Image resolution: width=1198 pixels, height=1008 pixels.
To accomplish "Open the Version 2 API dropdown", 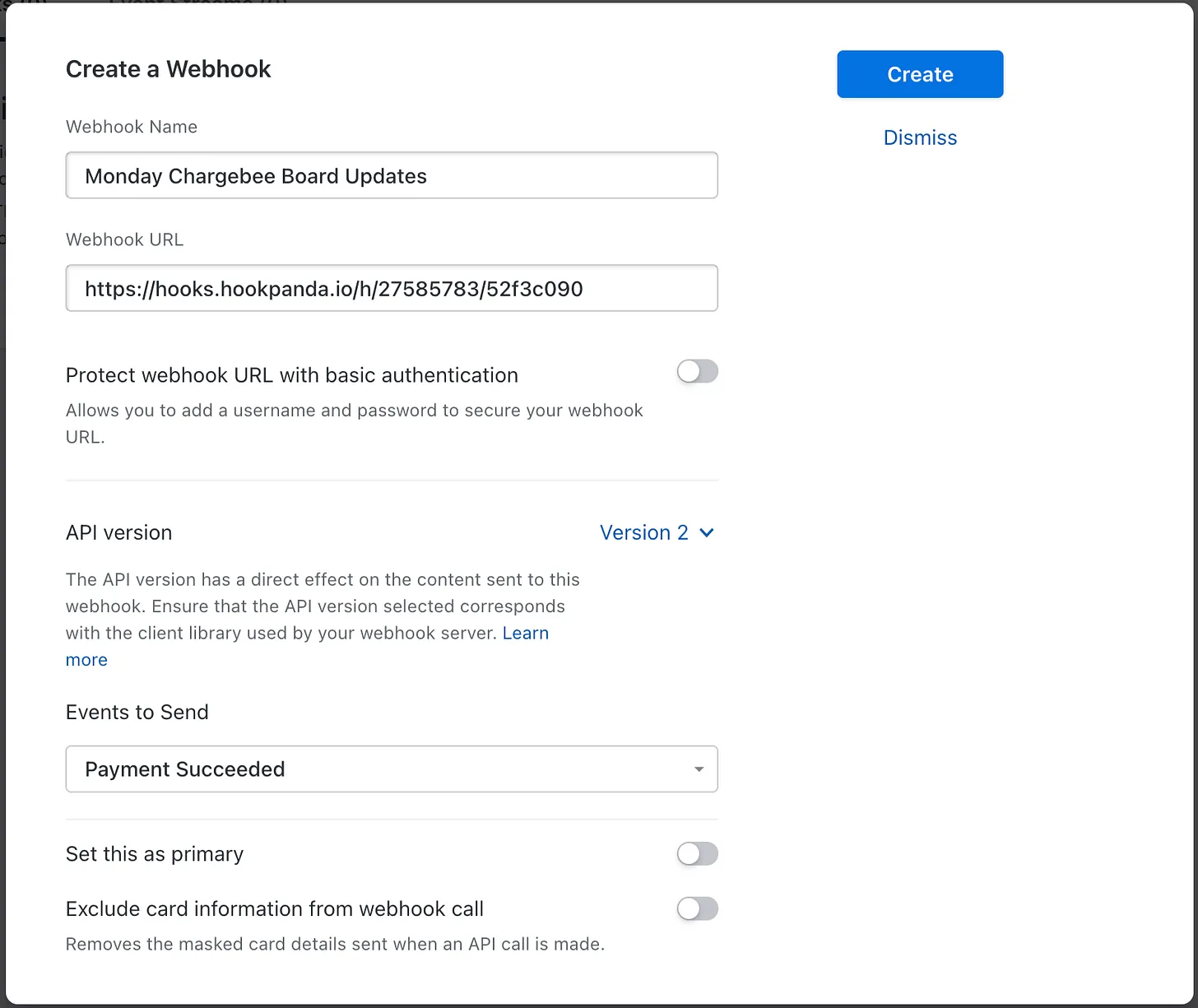I will (x=644, y=532).
